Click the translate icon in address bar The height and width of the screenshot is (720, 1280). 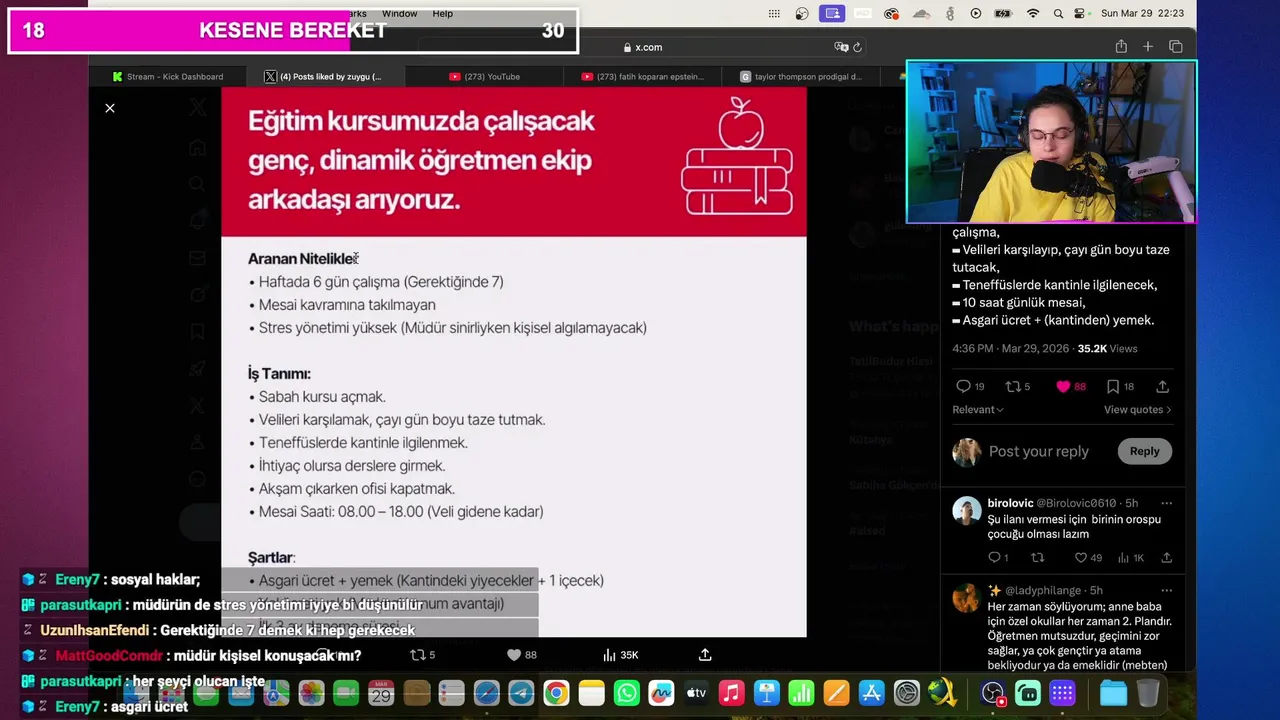coord(841,47)
